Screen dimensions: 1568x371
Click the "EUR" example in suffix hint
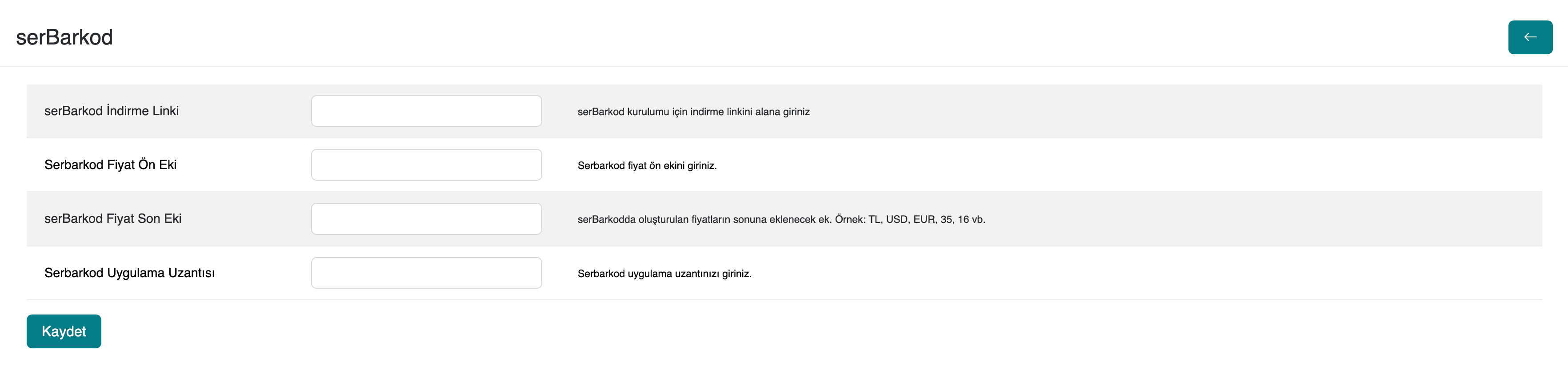tap(924, 220)
